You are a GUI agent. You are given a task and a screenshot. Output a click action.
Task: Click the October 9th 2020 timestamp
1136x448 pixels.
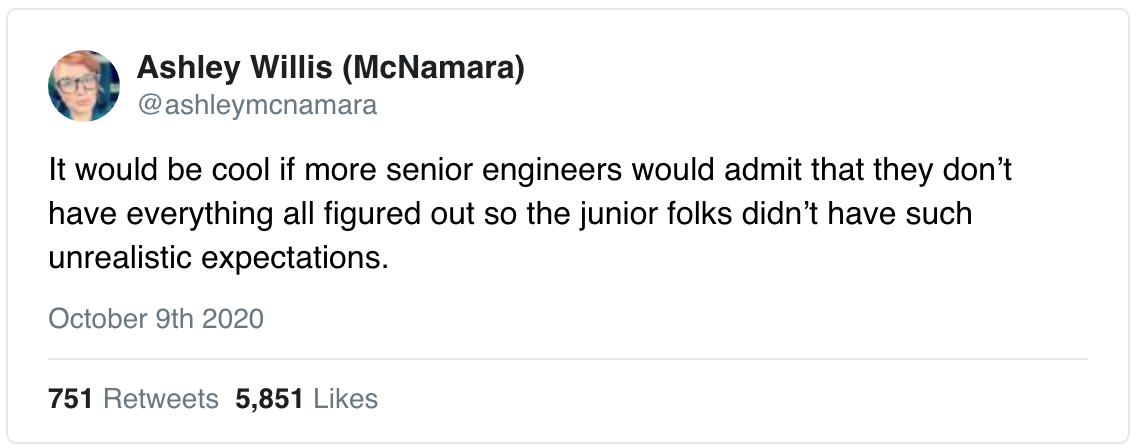coord(156,319)
